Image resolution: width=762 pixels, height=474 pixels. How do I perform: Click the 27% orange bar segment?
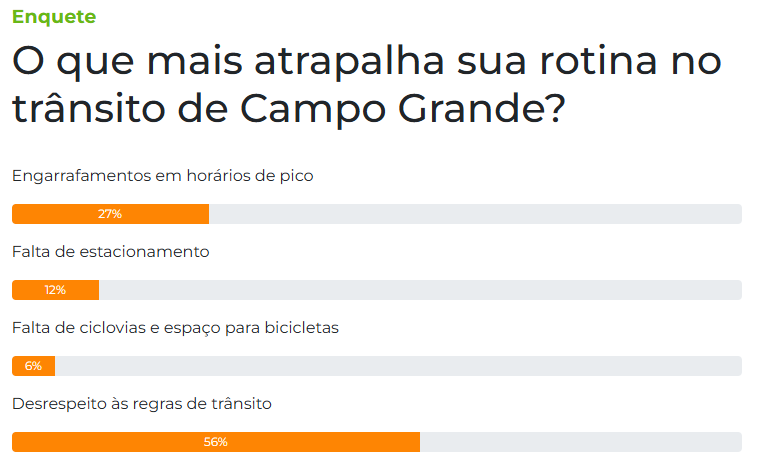pos(110,214)
